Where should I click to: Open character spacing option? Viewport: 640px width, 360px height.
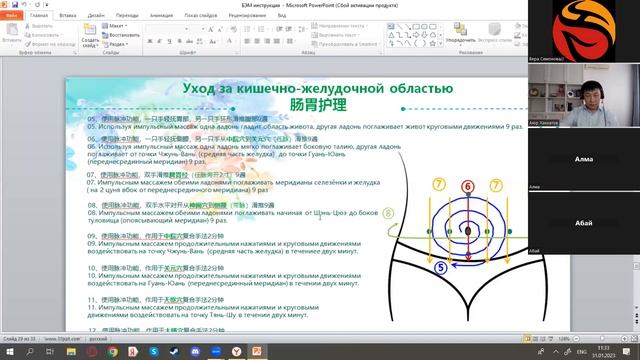tap(200, 41)
